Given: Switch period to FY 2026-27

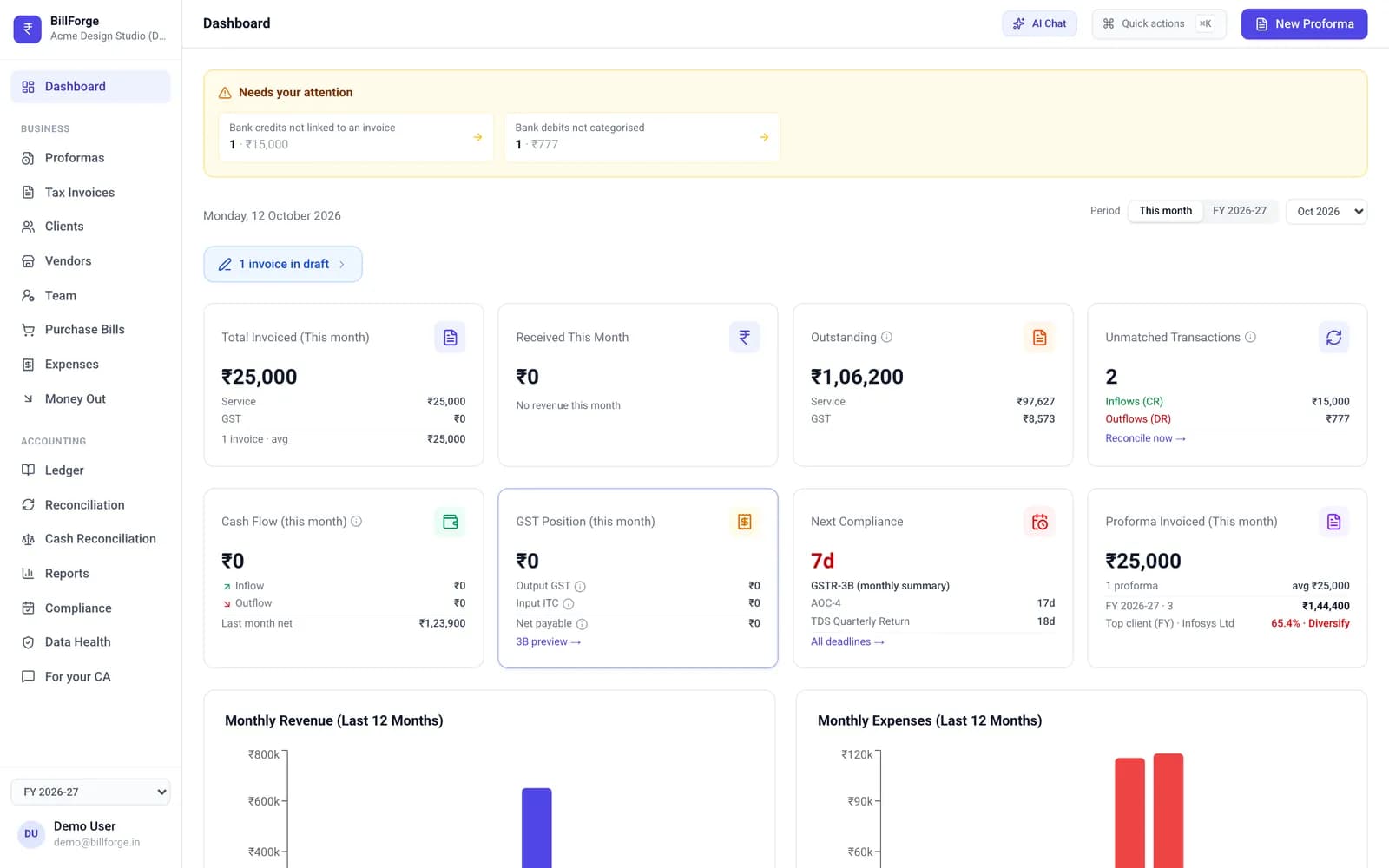Looking at the screenshot, I should (x=1240, y=211).
